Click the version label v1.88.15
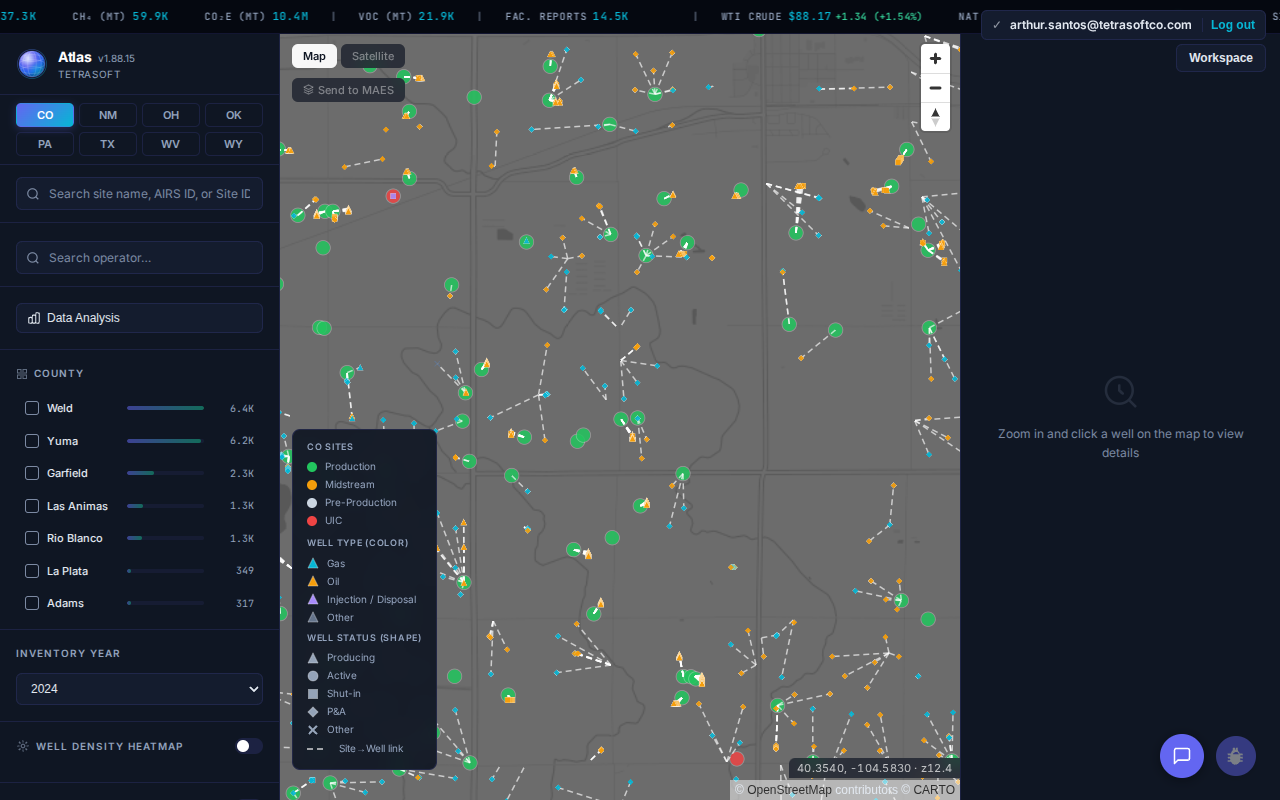 (x=116, y=59)
